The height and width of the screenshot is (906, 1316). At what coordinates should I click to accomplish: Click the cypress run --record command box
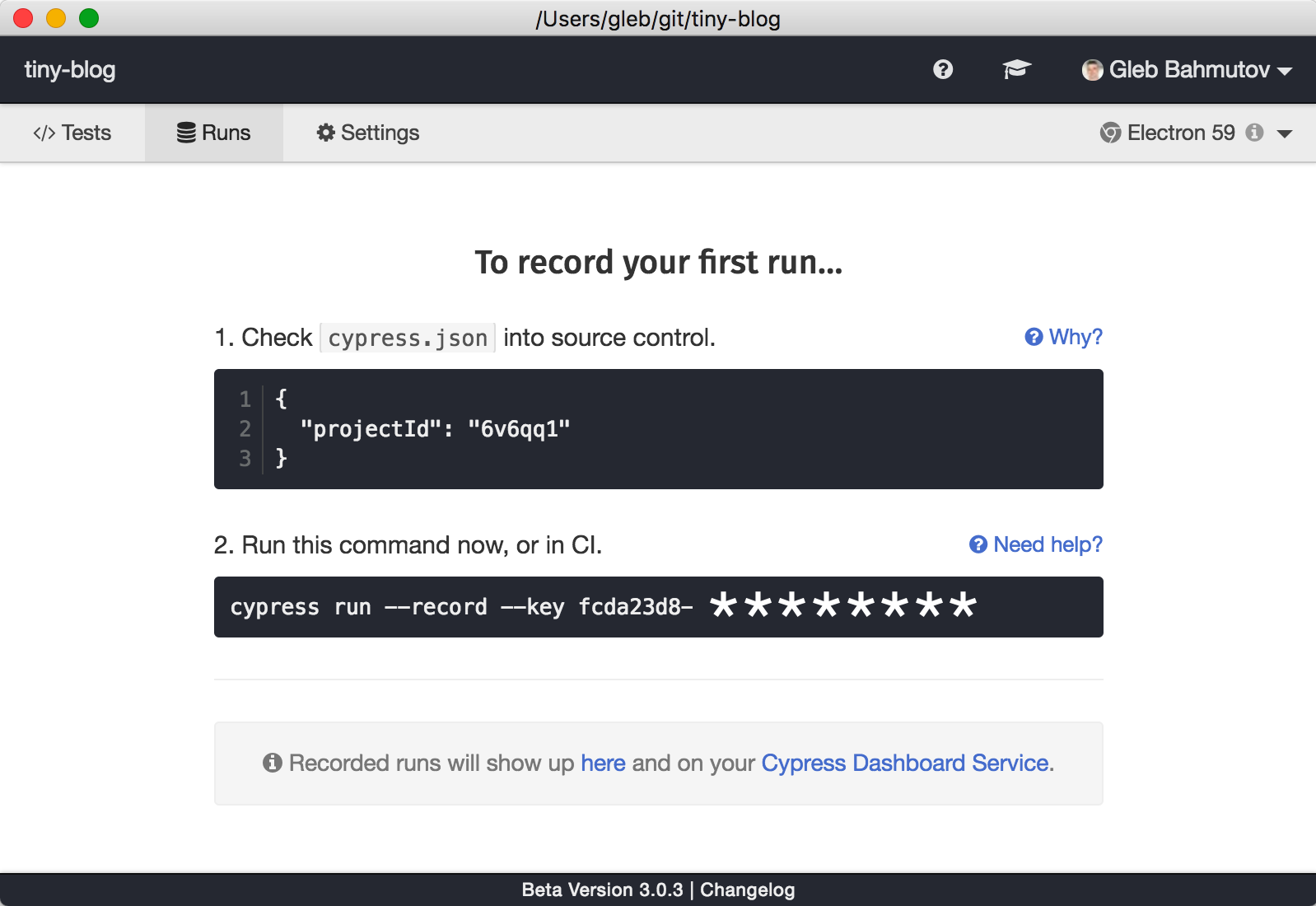point(659,607)
